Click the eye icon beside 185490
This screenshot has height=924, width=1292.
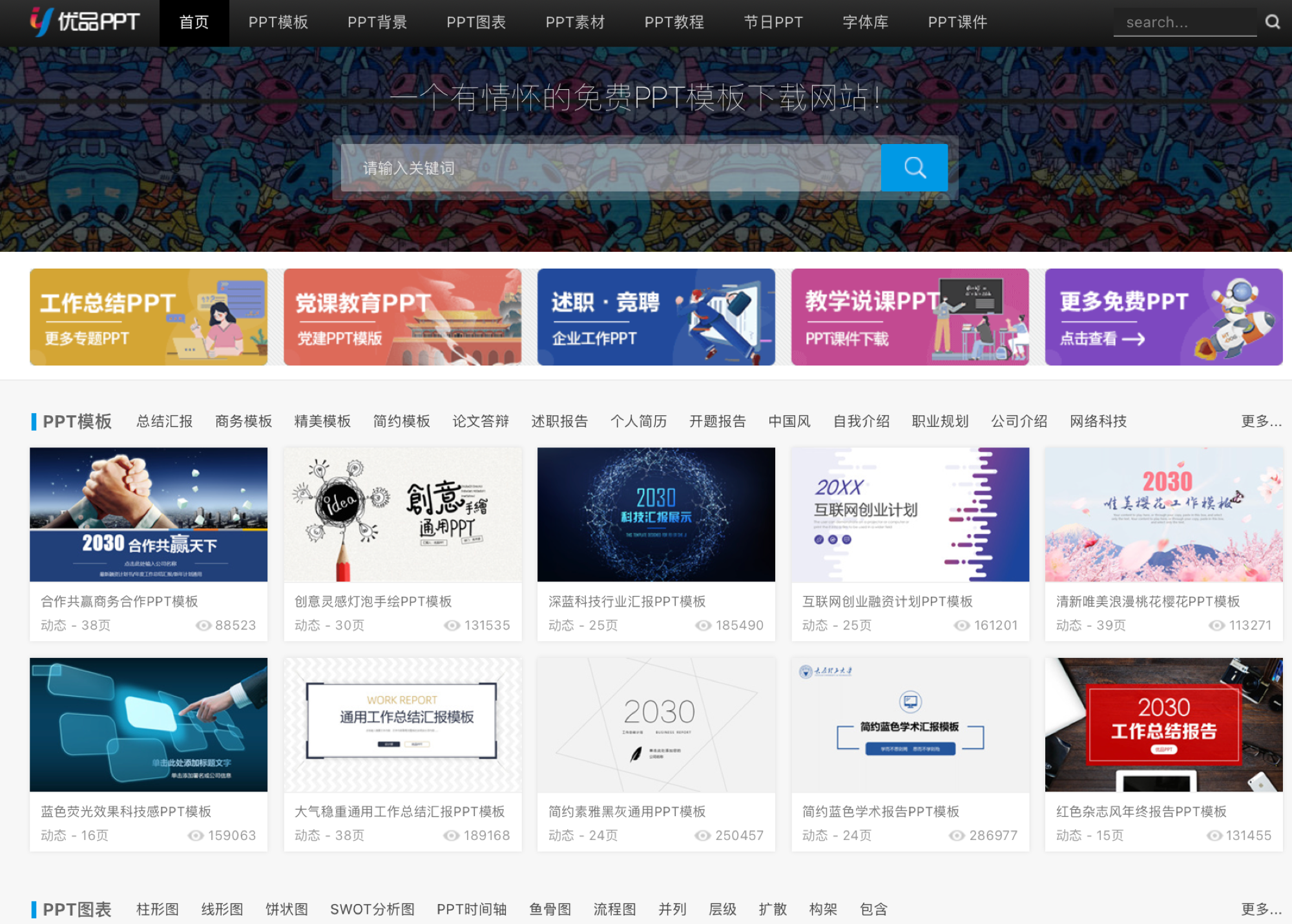703,625
